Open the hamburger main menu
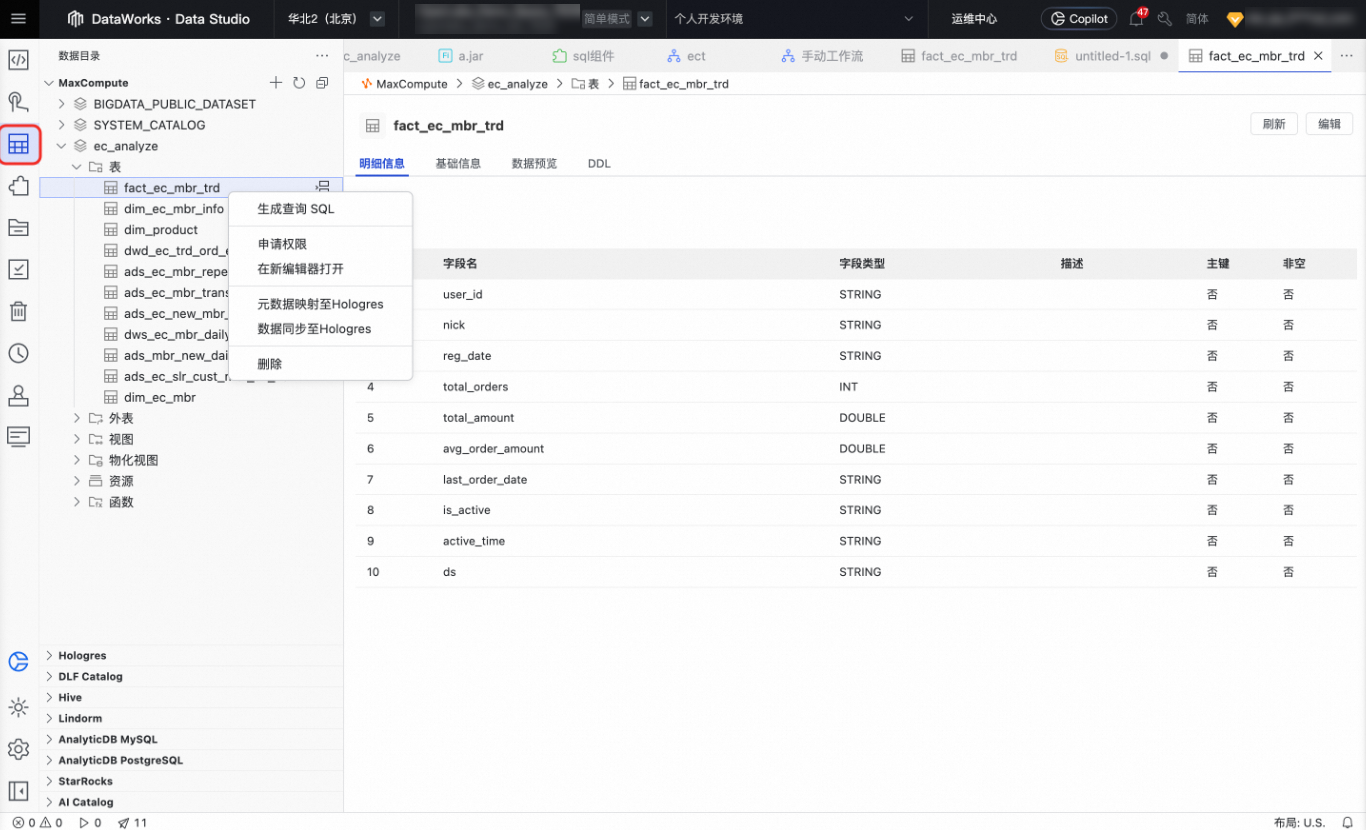 pos(18,19)
